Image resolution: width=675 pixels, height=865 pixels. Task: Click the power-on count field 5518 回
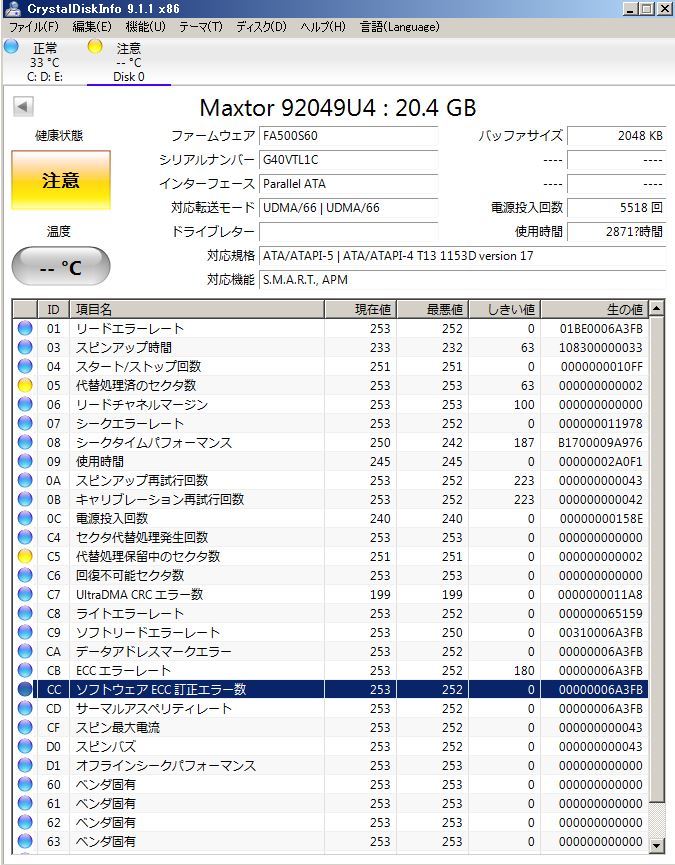617,208
